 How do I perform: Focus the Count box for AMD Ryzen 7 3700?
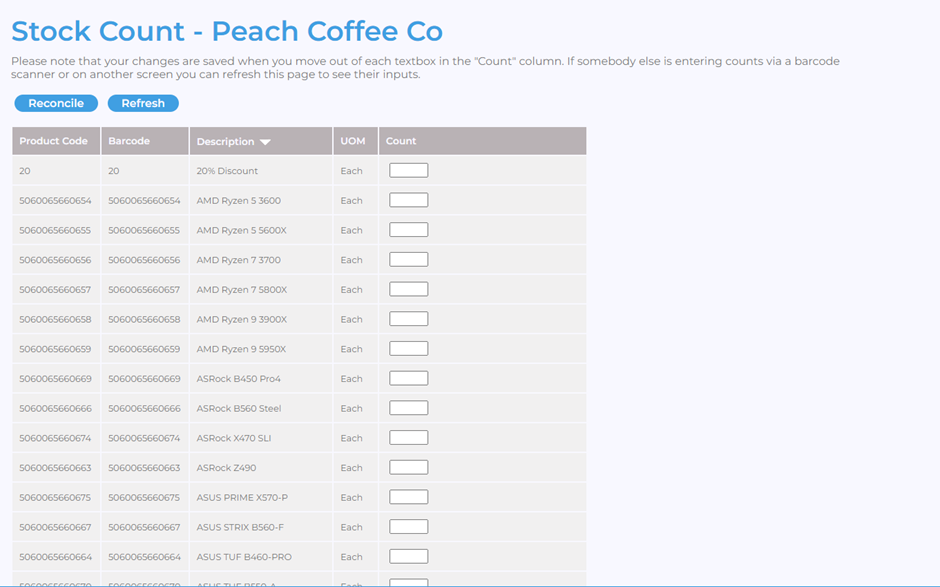pos(409,260)
